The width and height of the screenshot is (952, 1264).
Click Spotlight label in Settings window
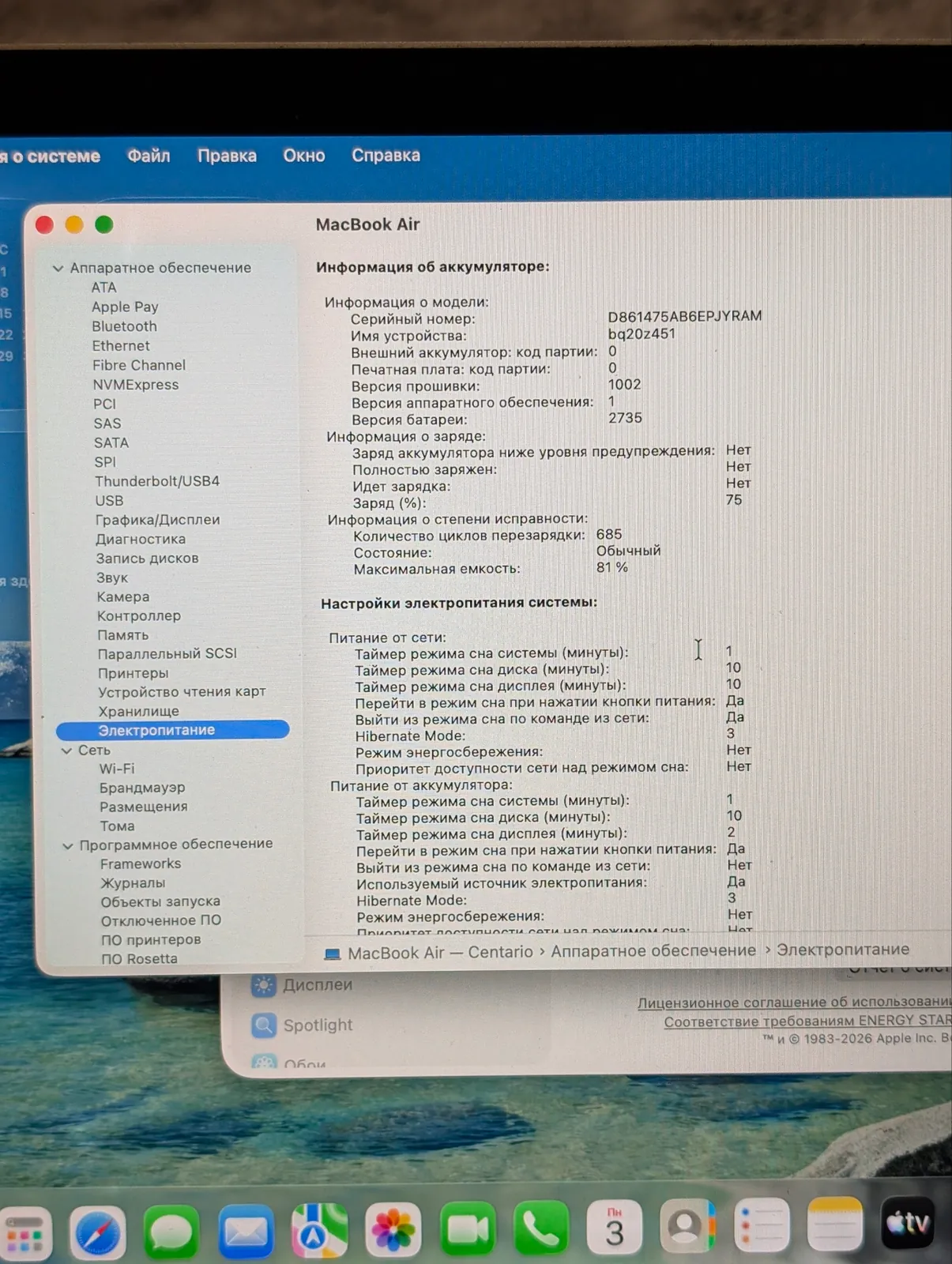click(318, 1025)
